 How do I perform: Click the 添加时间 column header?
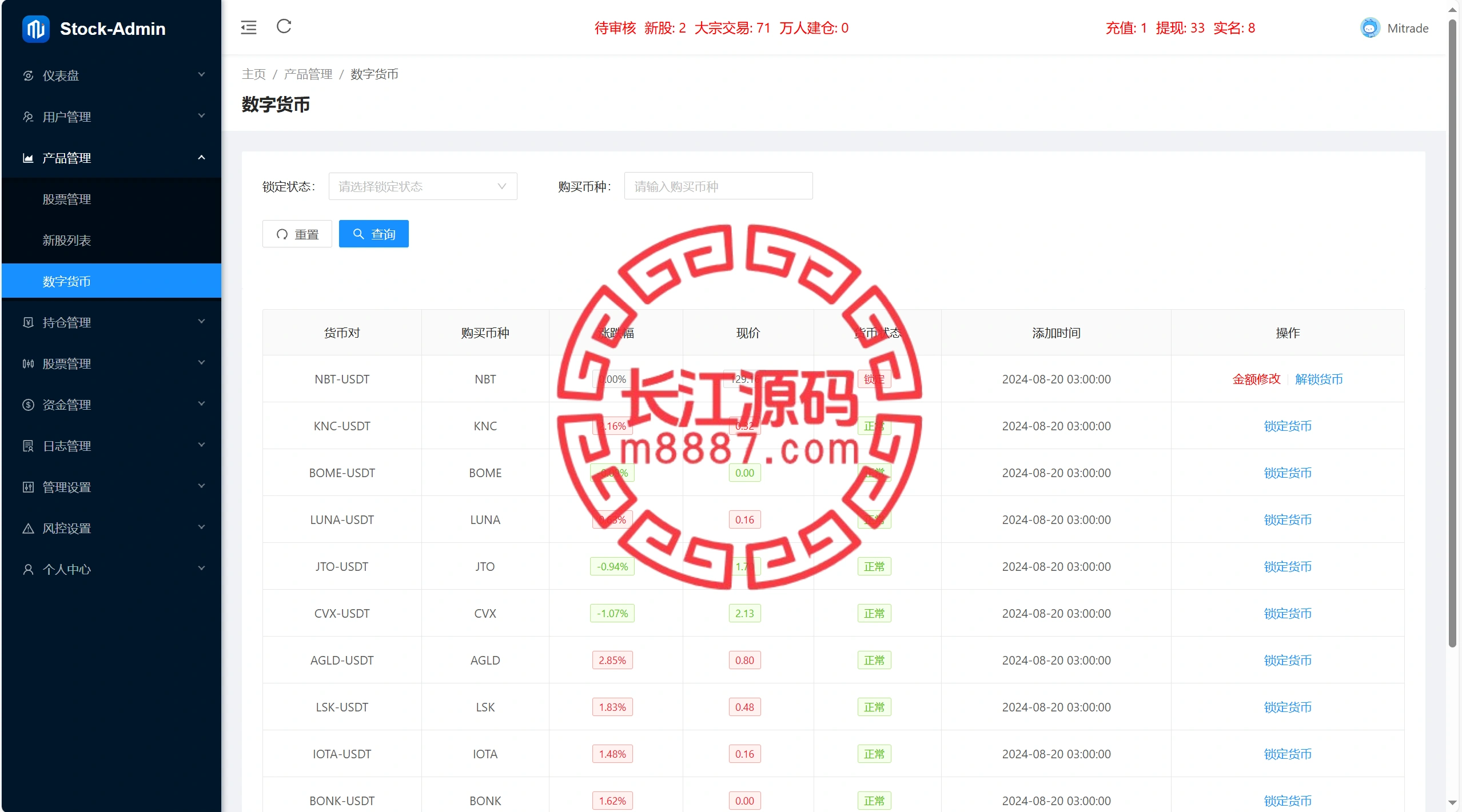pos(1056,333)
